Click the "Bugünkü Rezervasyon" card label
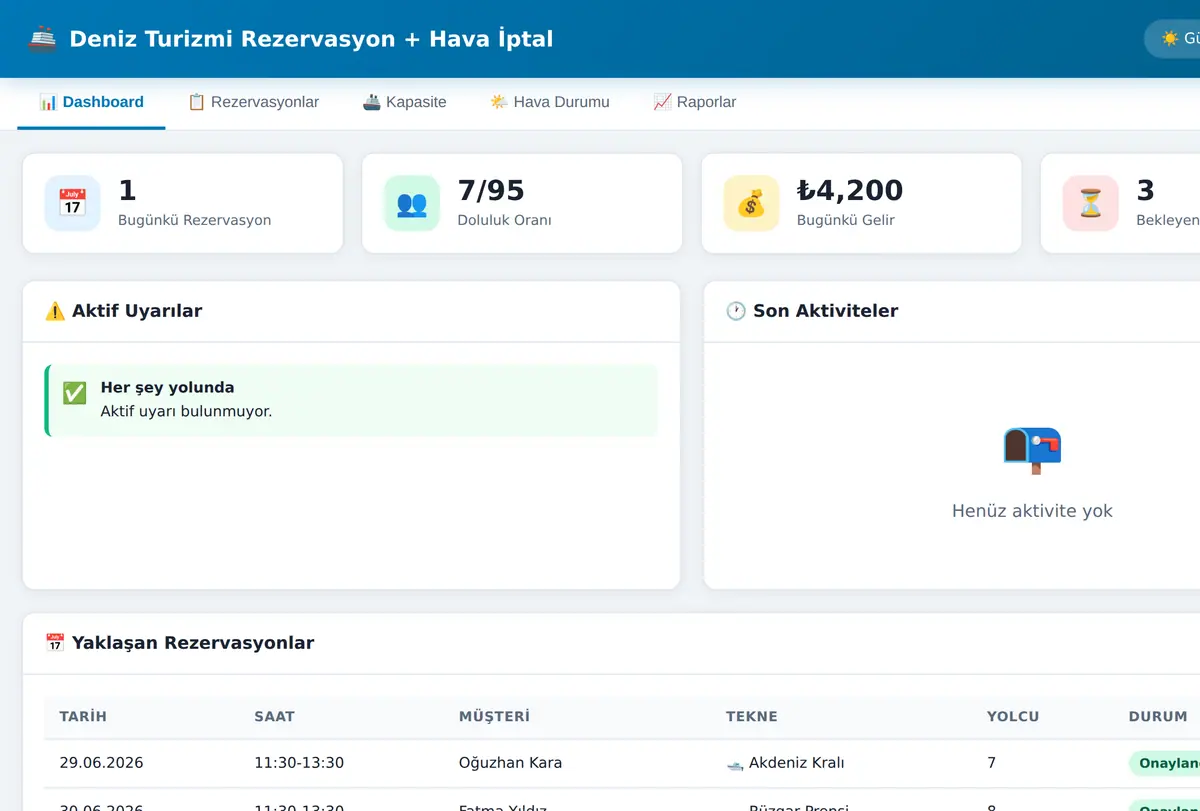Viewport: 1200px width, 811px height. 194,220
